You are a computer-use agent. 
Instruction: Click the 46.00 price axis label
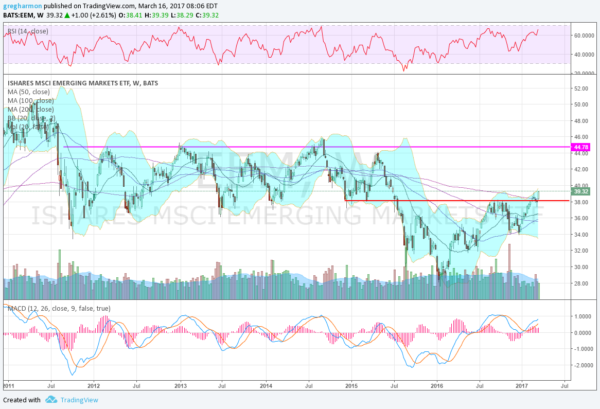[581, 137]
